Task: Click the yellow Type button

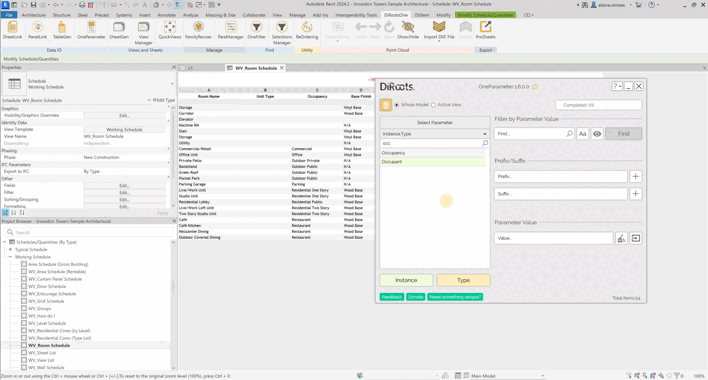Action: click(x=463, y=280)
